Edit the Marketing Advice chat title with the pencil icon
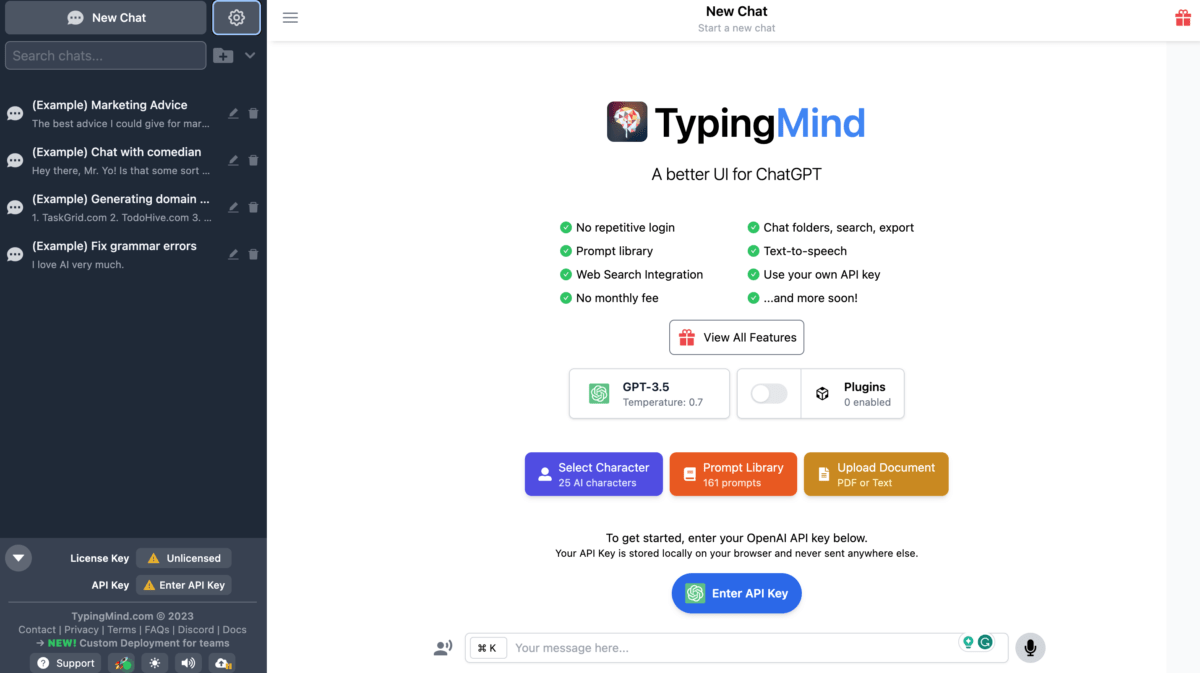This screenshot has width=1200, height=673. (x=232, y=113)
